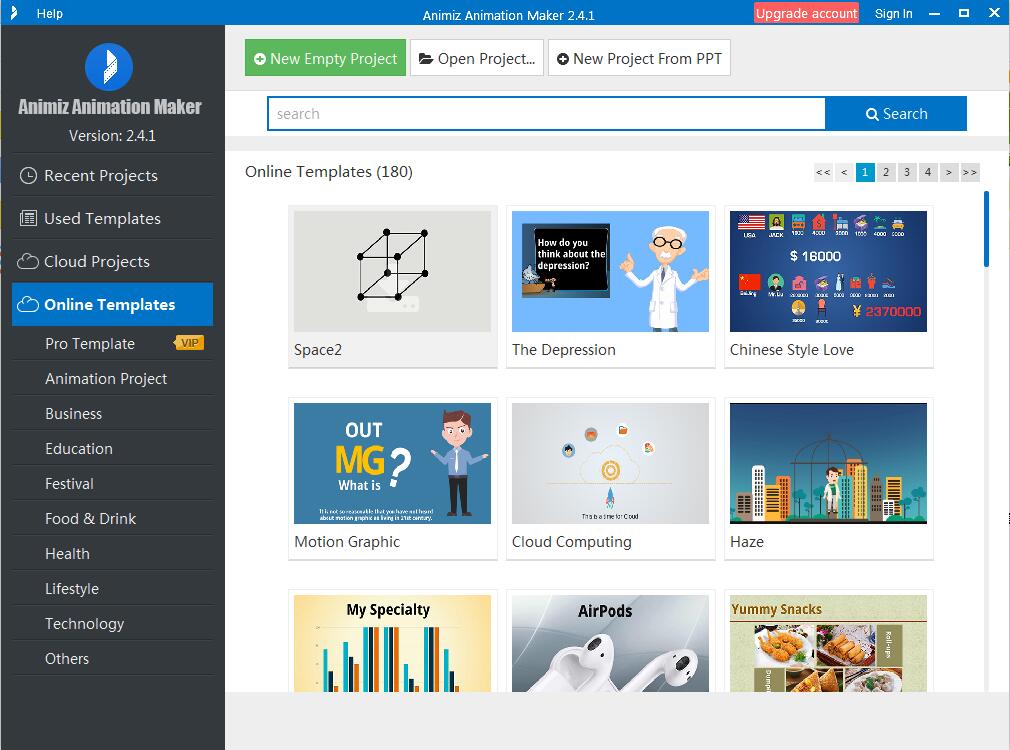Open Chinese Style Love template thumbnail
1010x750 pixels.
[x=828, y=271]
